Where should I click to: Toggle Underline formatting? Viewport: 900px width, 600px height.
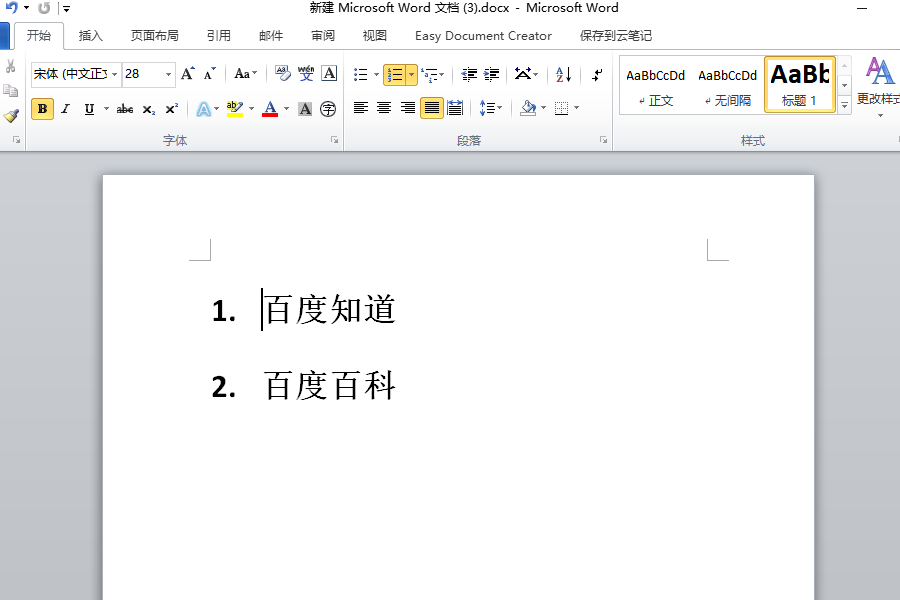[x=89, y=109]
